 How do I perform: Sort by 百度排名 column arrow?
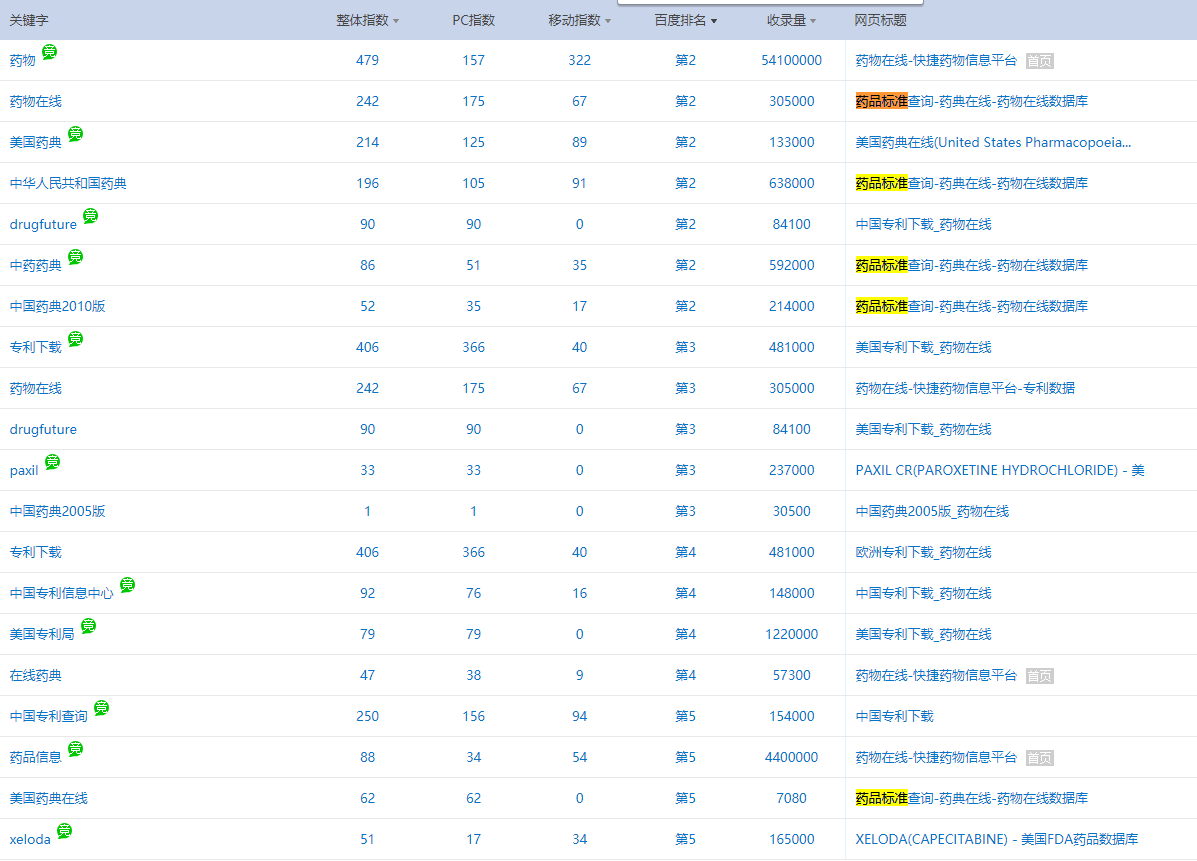point(714,21)
